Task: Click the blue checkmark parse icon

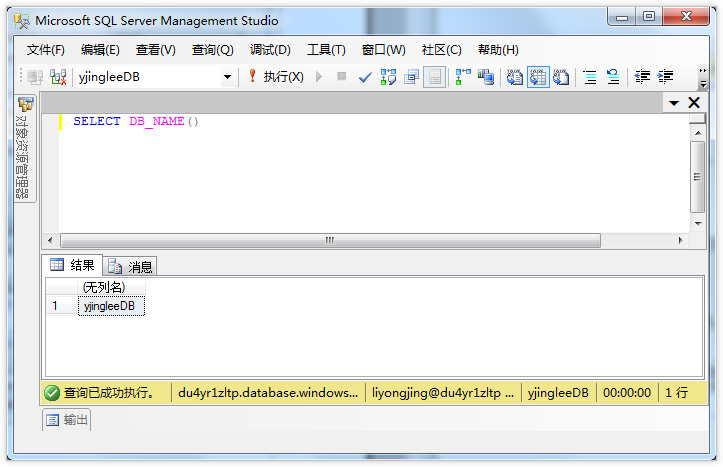Action: (365, 77)
